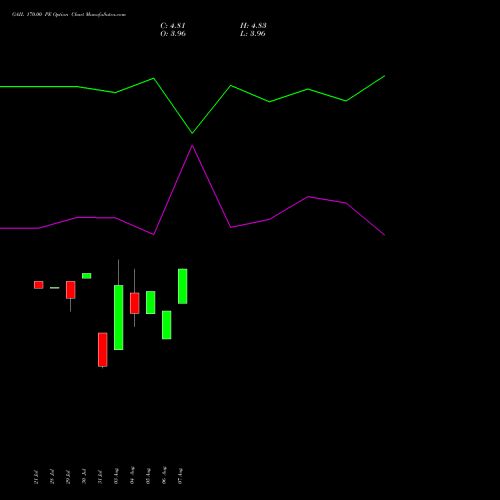This screenshot has width=500, height=500.
Task: Click the 31 Jul date label
Action: click(100, 477)
